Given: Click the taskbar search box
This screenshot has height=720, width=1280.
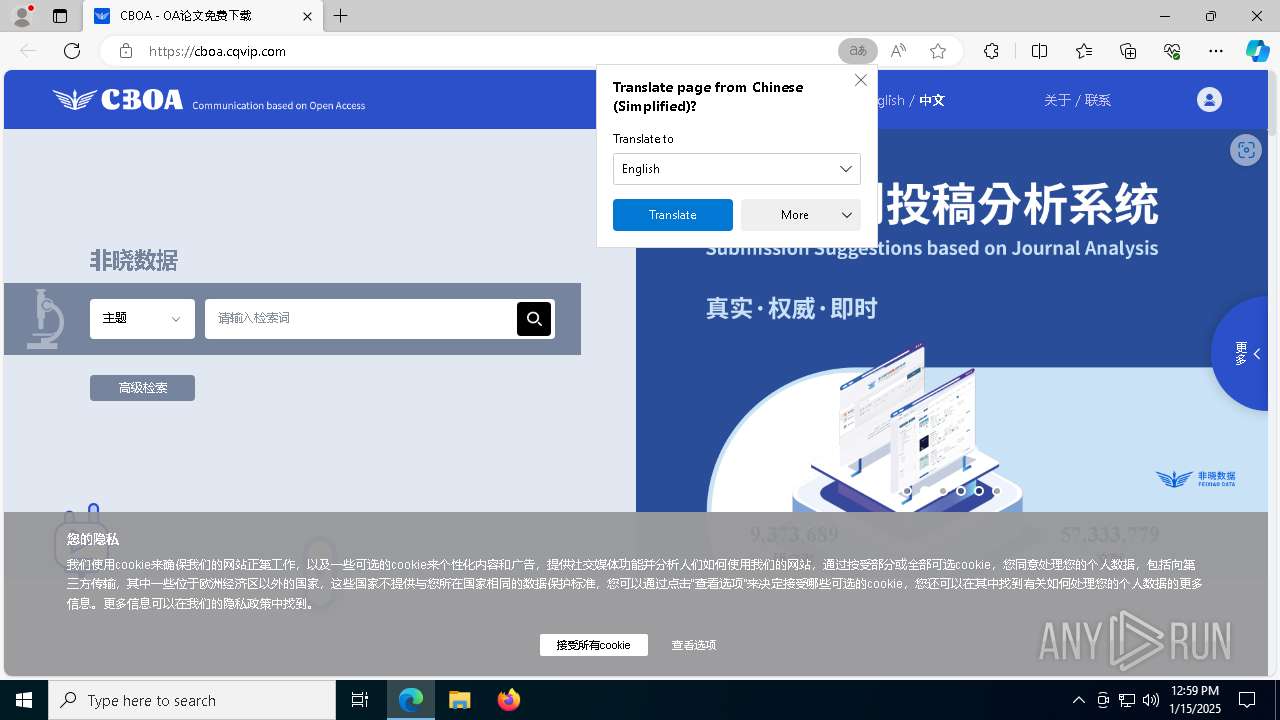Looking at the screenshot, I should tap(192, 700).
